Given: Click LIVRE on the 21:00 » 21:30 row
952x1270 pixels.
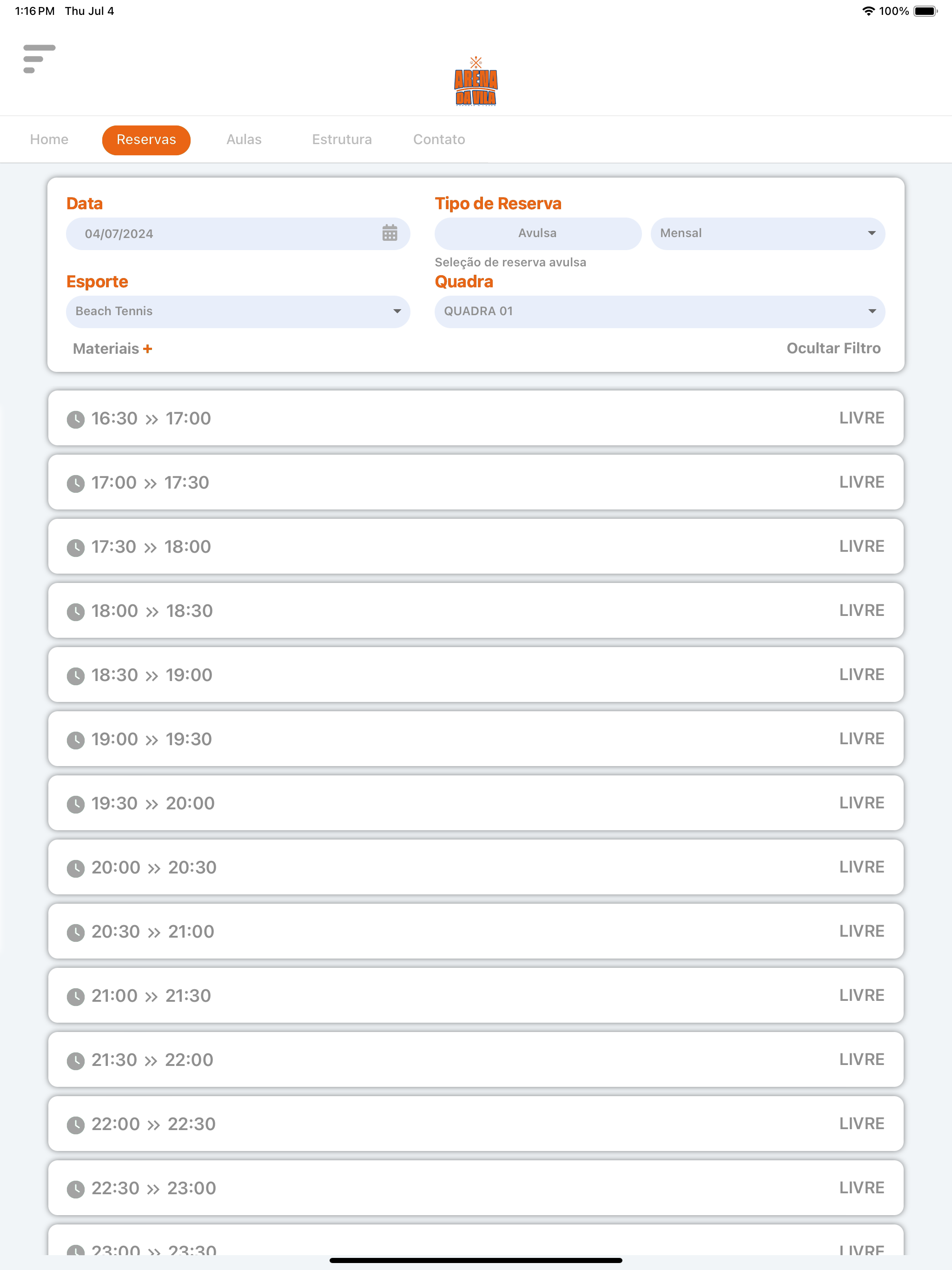Looking at the screenshot, I should pos(861,996).
